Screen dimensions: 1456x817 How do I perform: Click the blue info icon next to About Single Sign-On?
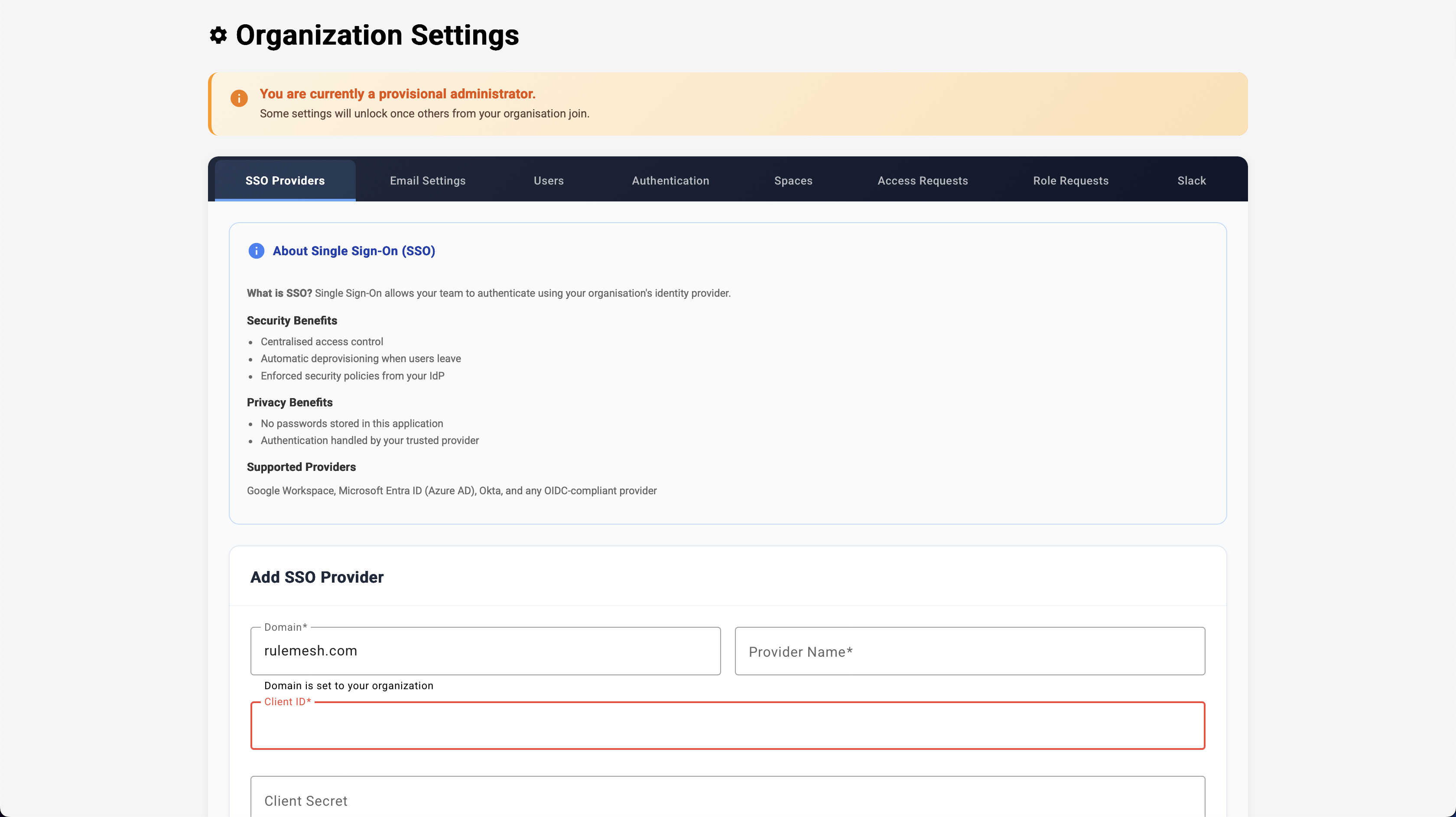tap(256, 251)
